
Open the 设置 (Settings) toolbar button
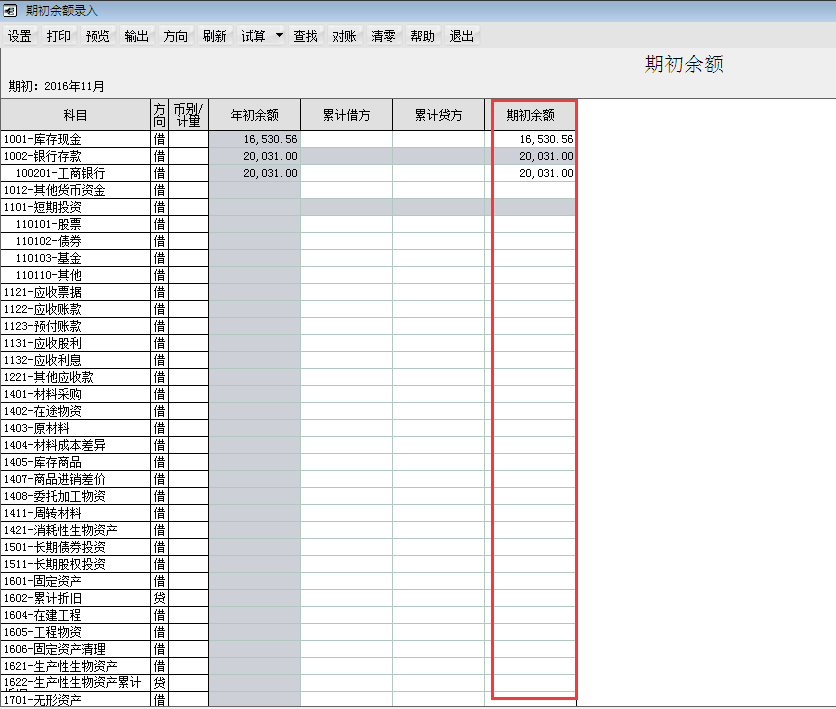(x=20, y=35)
